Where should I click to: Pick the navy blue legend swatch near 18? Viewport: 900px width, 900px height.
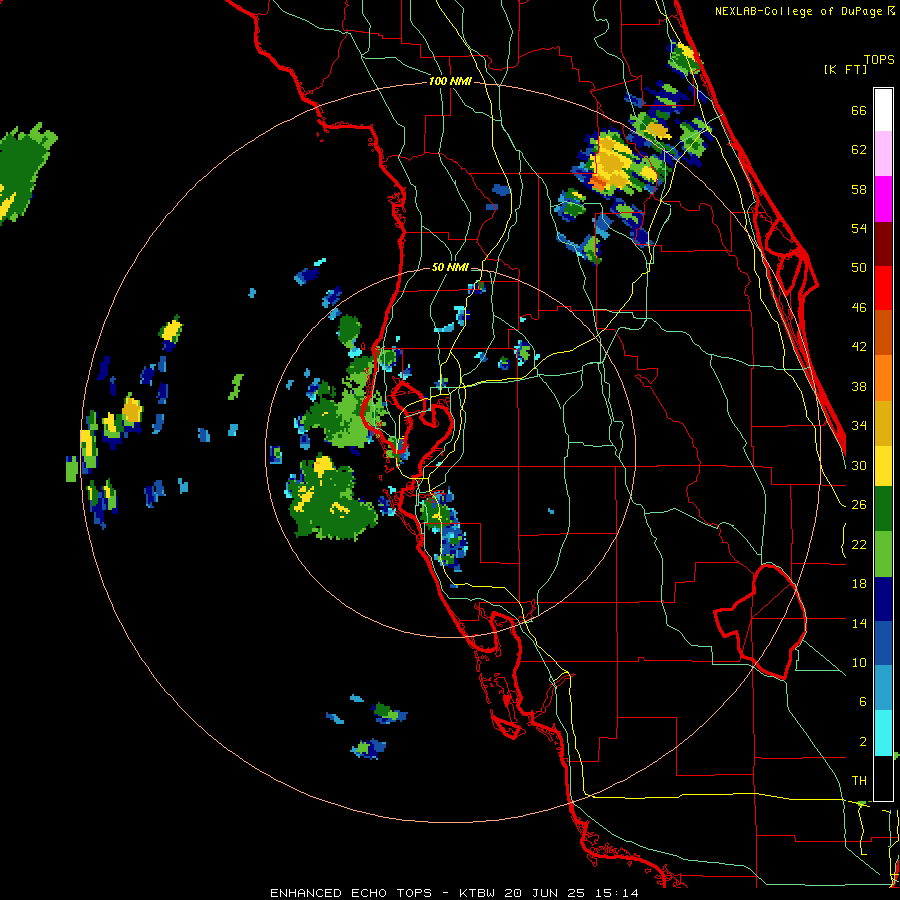click(x=883, y=599)
